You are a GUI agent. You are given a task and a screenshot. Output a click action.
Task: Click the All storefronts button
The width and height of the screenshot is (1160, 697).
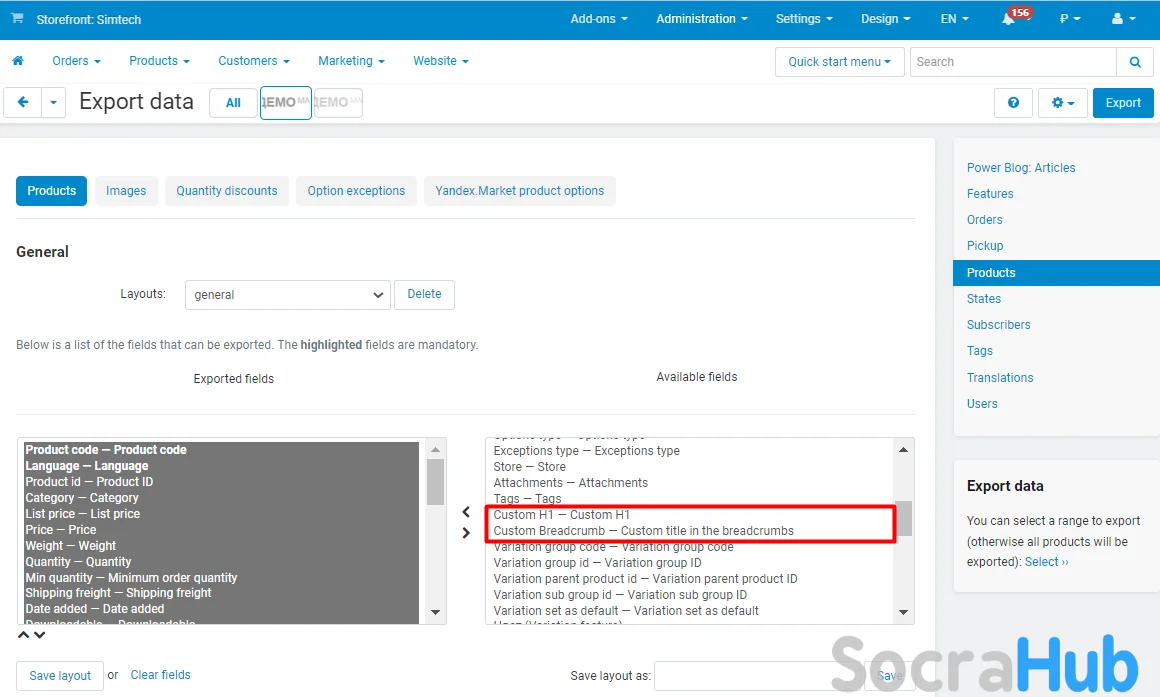(233, 103)
